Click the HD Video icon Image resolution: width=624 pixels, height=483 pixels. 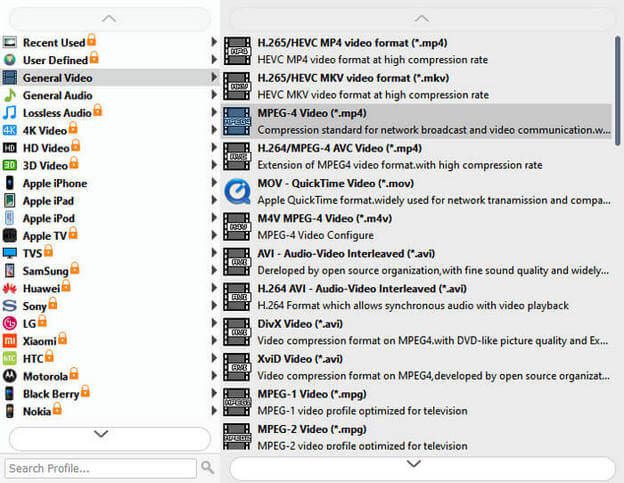[10, 148]
